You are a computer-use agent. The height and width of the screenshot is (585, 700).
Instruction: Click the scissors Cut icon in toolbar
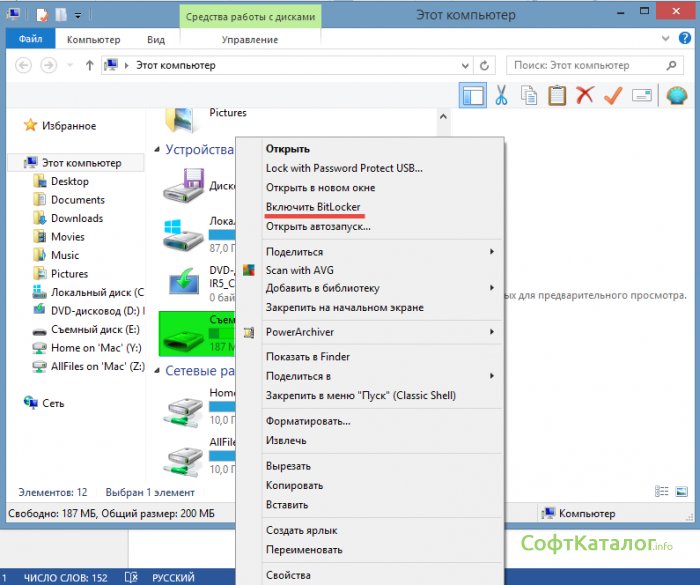(502, 96)
